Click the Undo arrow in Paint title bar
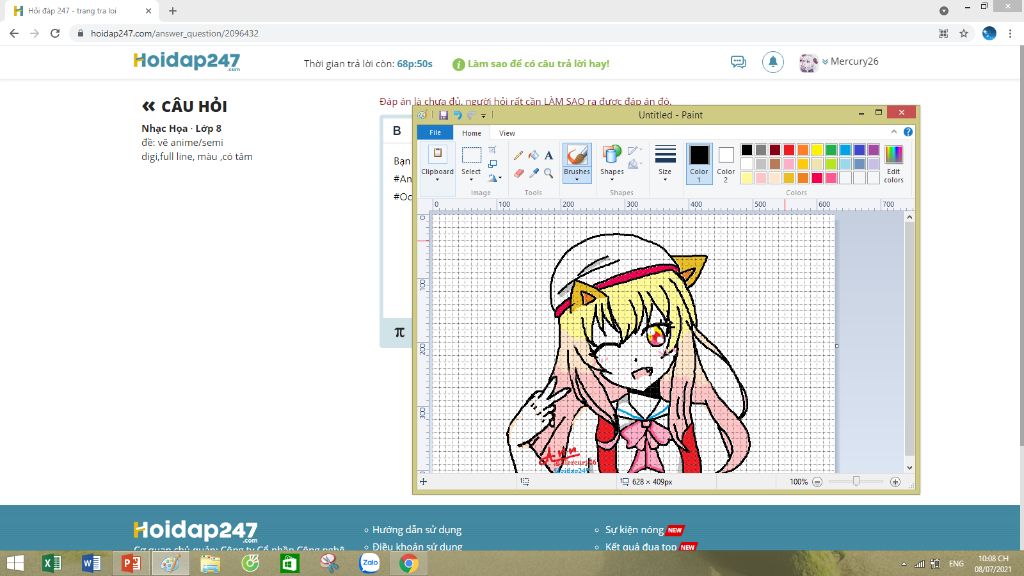 tap(457, 115)
